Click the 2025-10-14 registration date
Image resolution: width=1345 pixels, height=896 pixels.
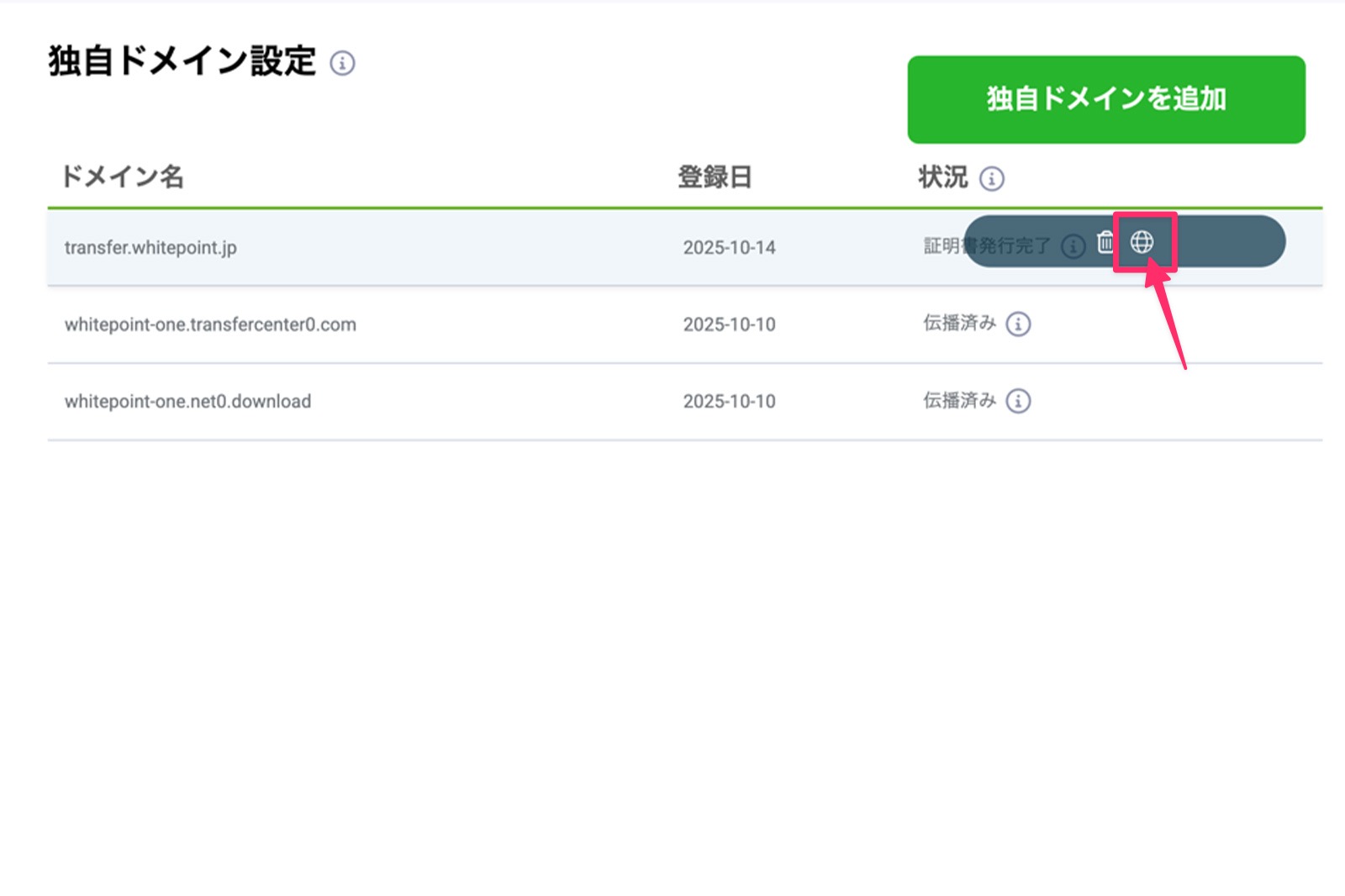[x=729, y=247]
